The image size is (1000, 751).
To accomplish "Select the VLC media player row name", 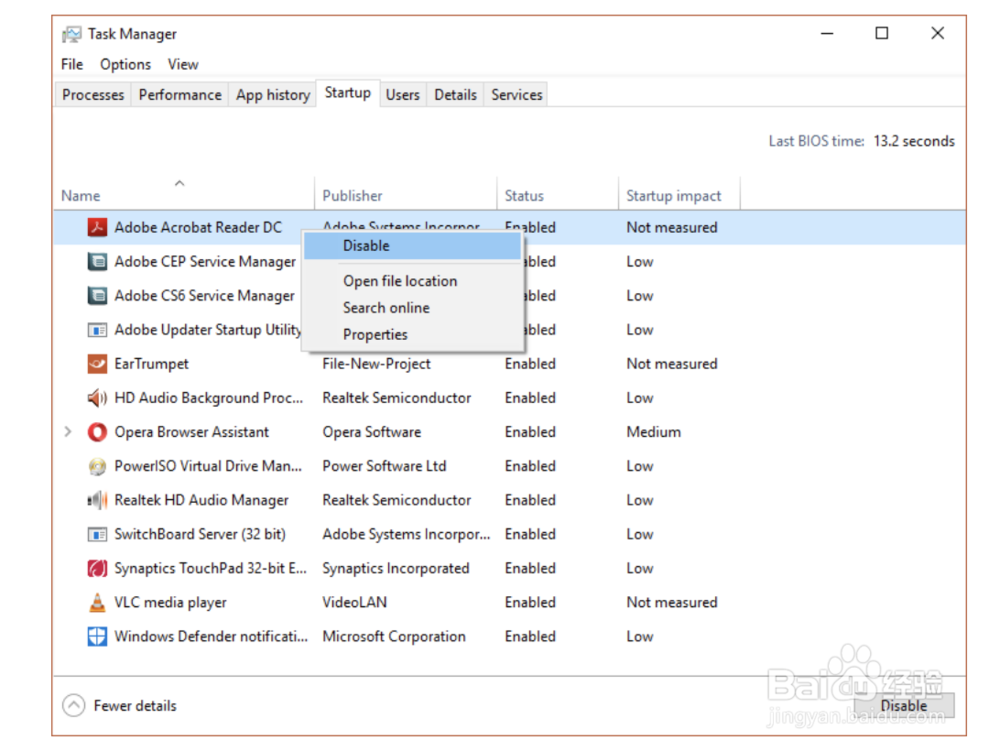I will point(170,602).
